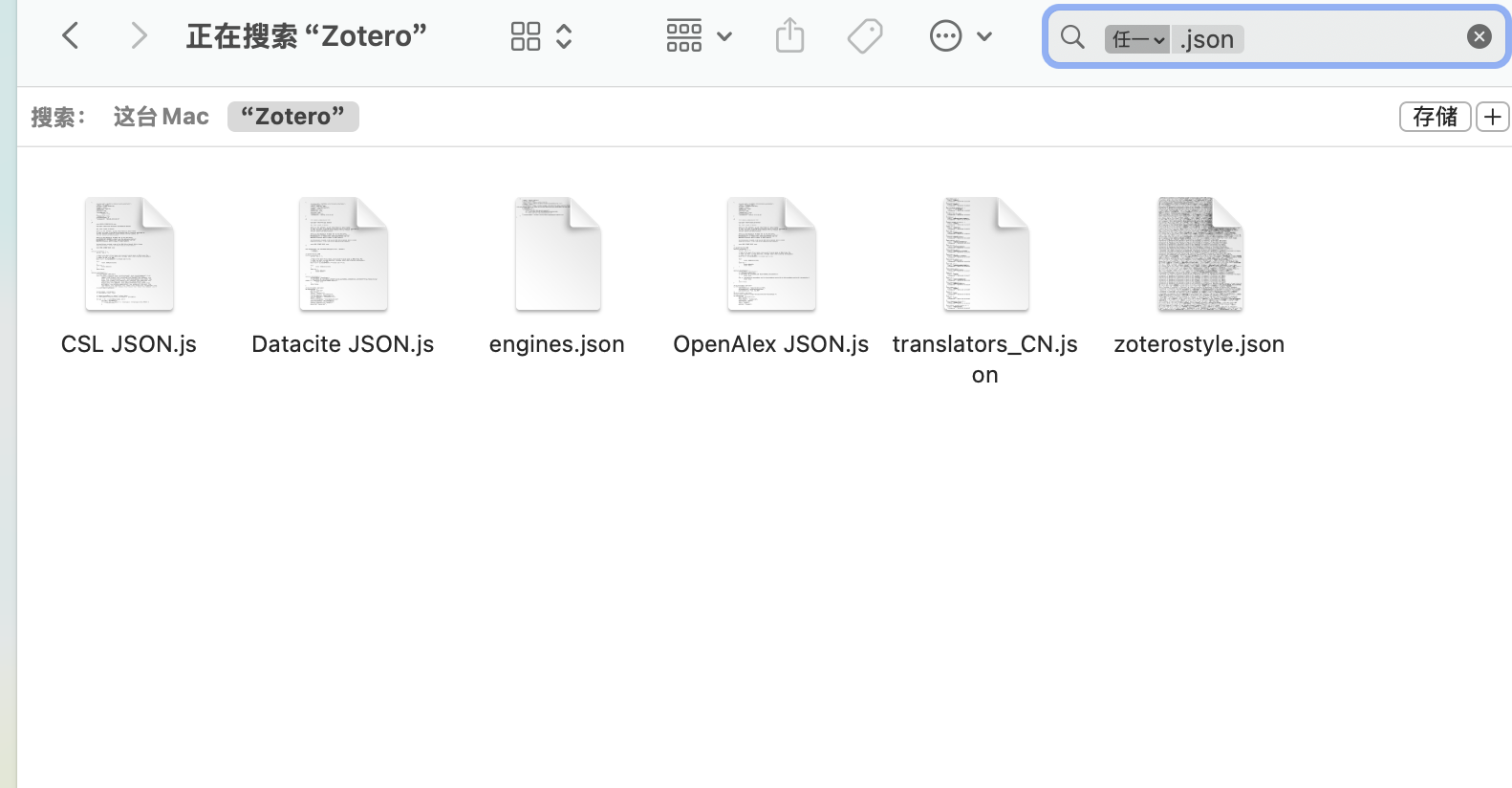Click the translators_CN.json file name
Image resolution: width=1512 pixels, height=788 pixels.
click(985, 360)
